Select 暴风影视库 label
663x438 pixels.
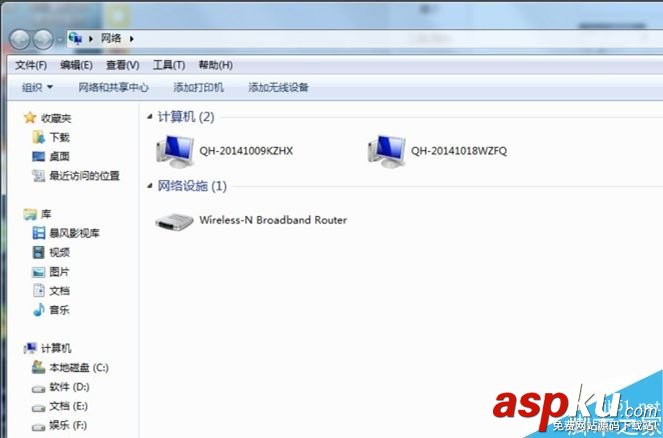[74, 233]
